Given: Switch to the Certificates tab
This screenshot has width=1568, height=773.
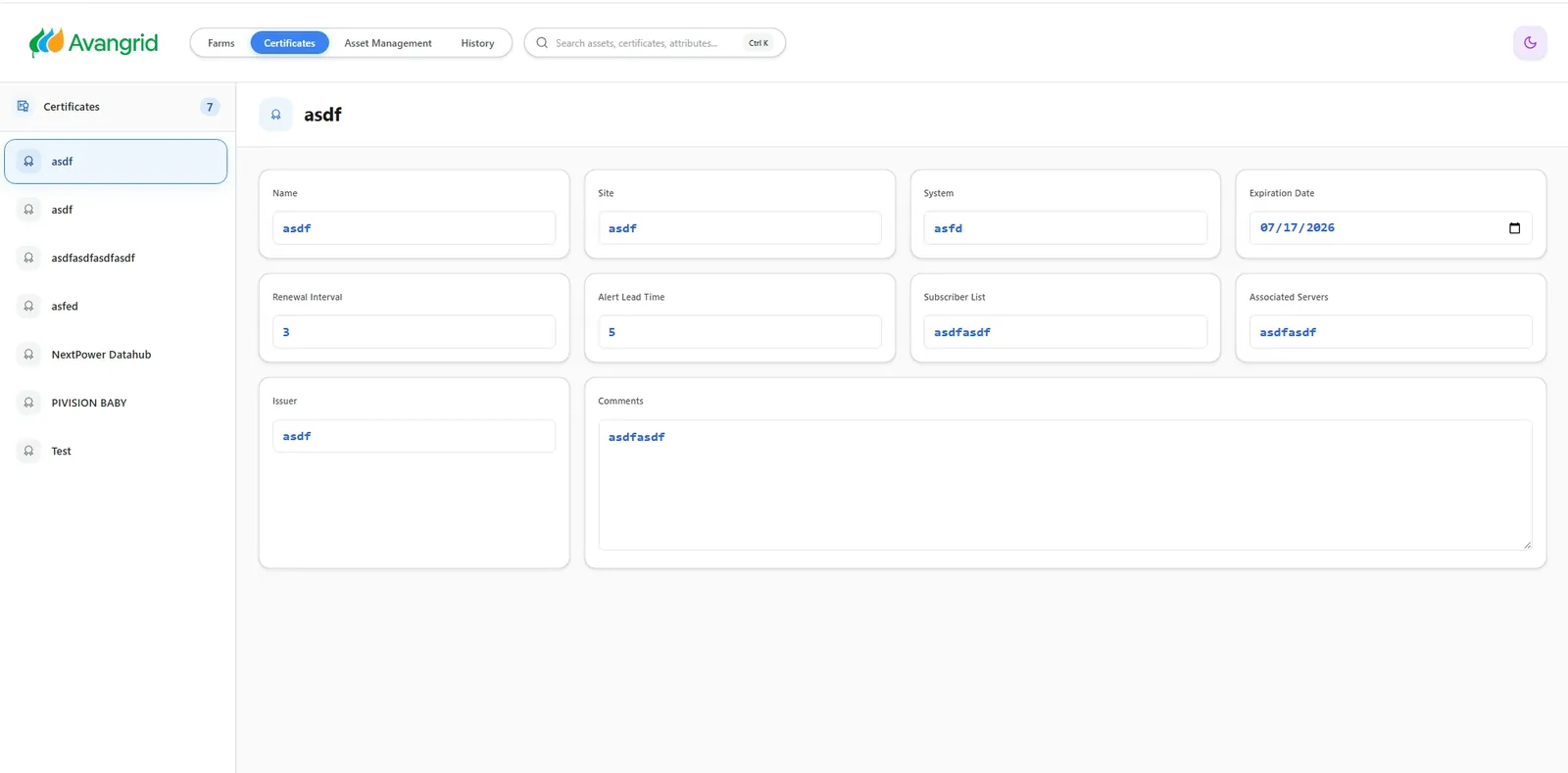Looking at the screenshot, I should click(x=289, y=43).
